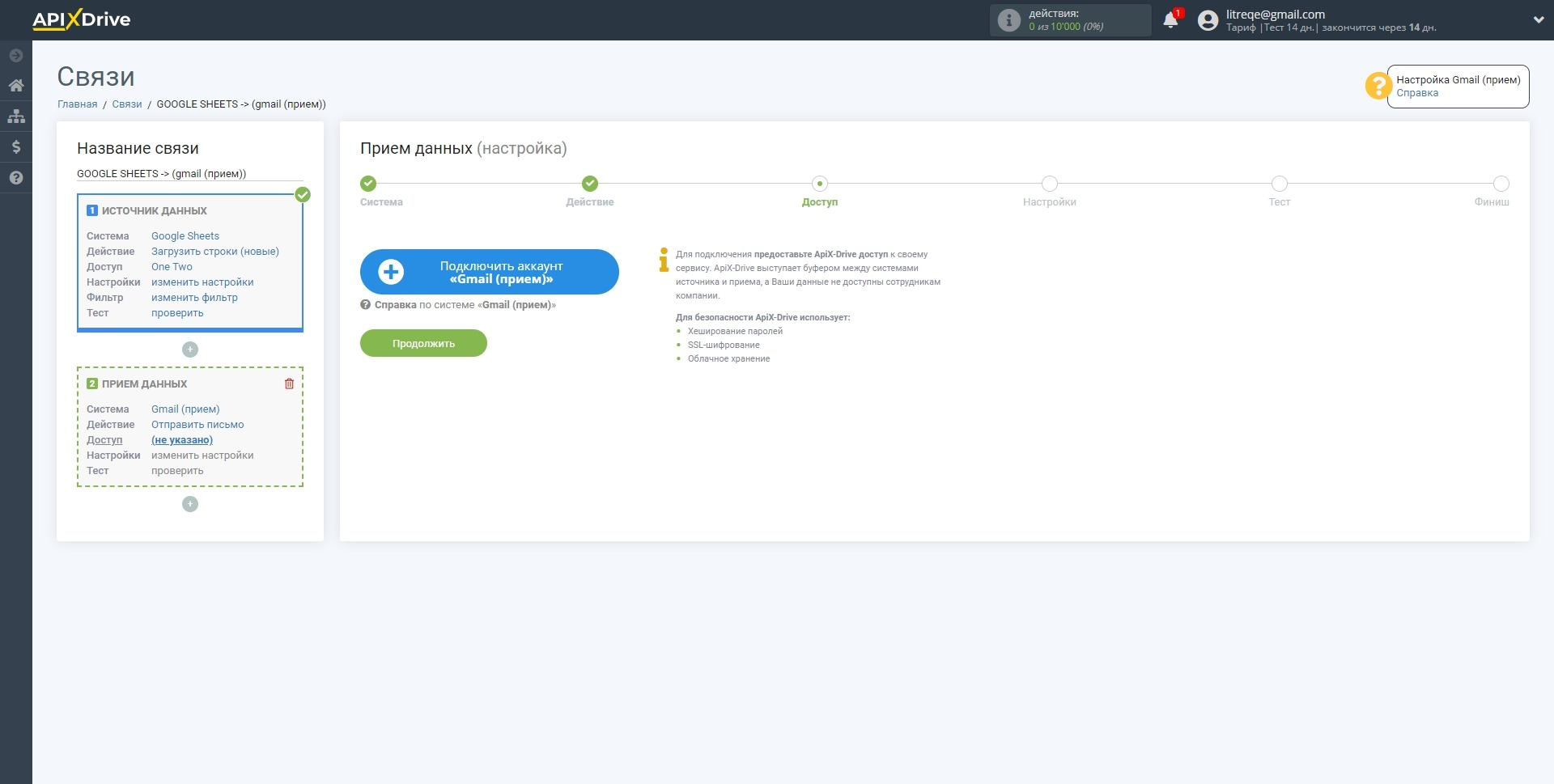
Task: Click the actions counter 0 из 10'000
Action: point(1066,27)
